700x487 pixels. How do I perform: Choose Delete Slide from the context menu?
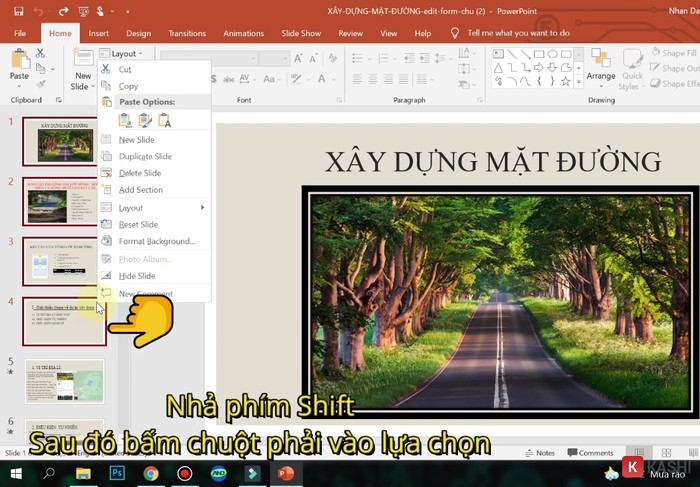coord(154,173)
